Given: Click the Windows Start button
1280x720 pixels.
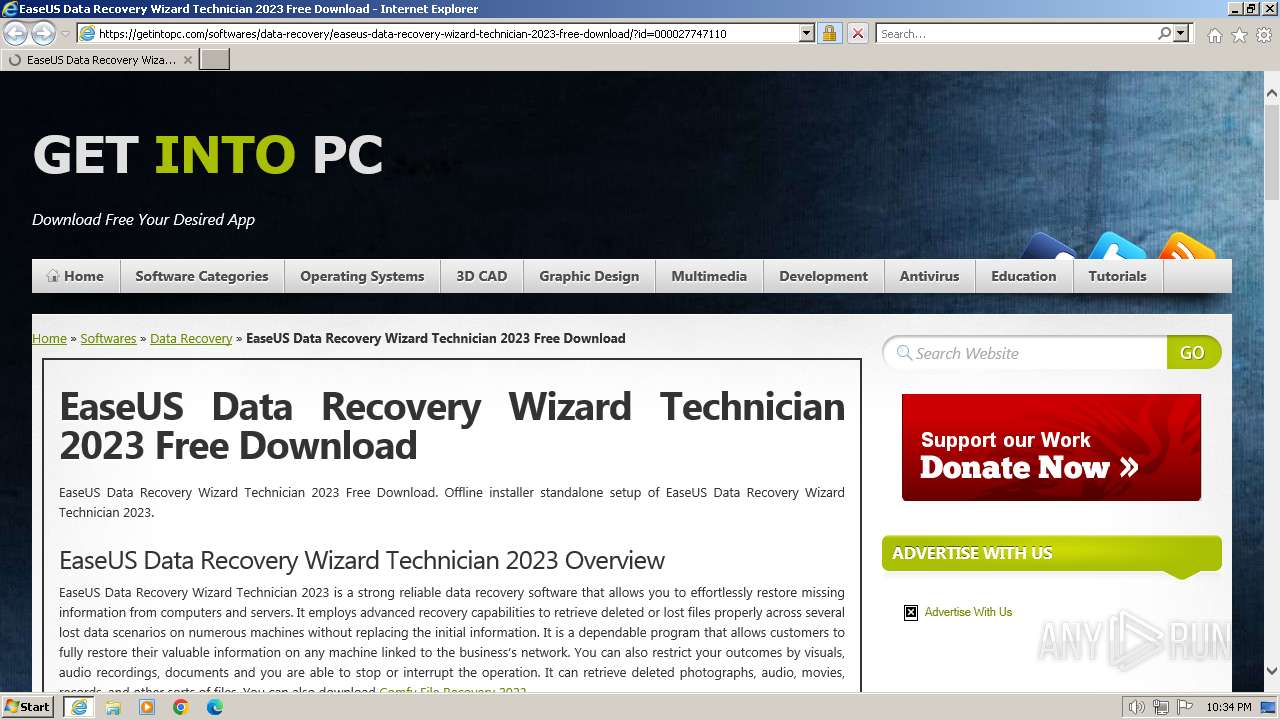Looking at the screenshot, I should (x=28, y=707).
